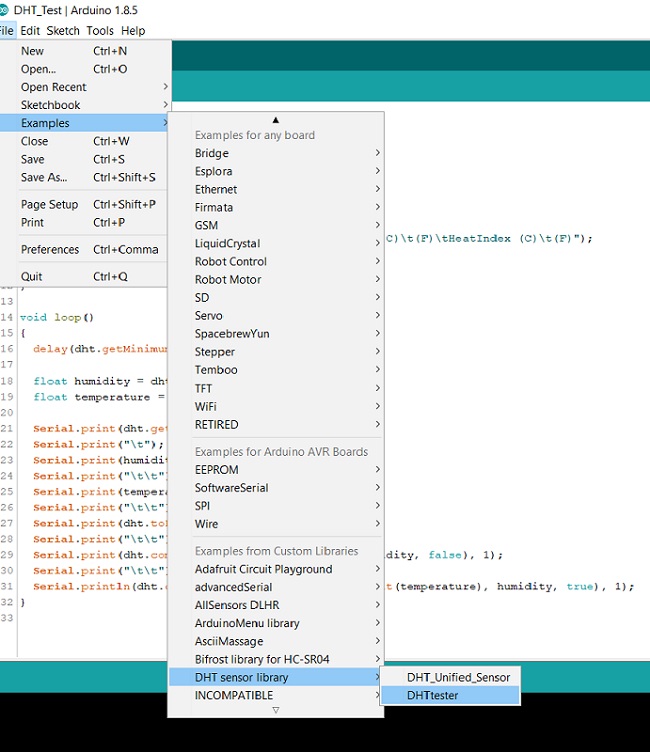Open DHTtester example sketch

coord(450,695)
